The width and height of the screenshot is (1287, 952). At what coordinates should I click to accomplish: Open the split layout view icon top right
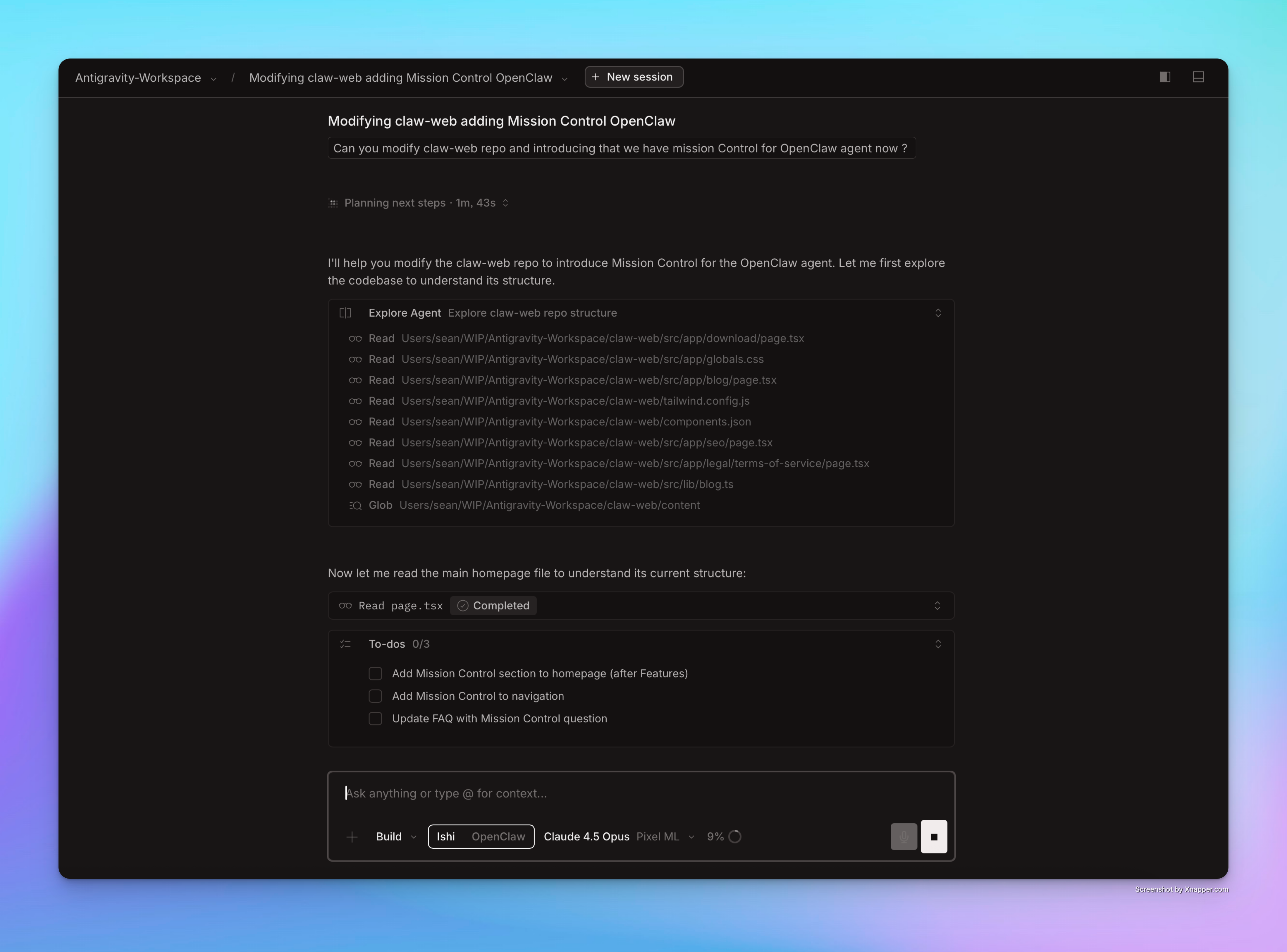1198,77
